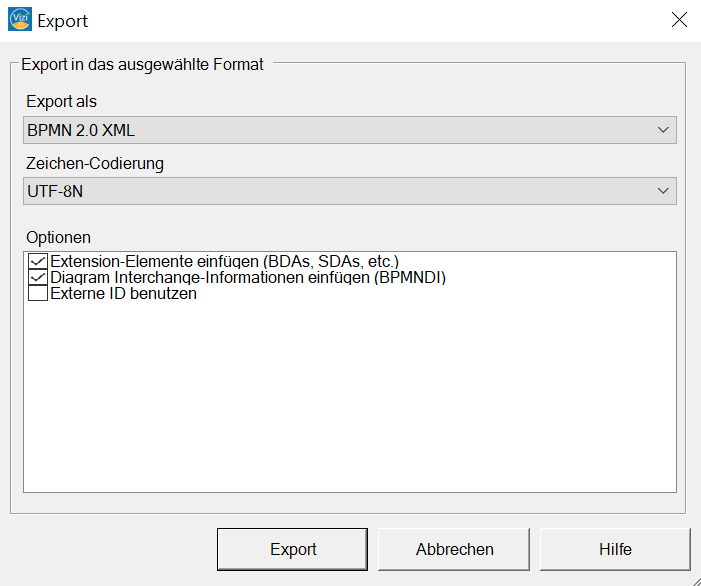Screen dimensions: 701x586
Task: Click the Optionen label
Action: click(59, 237)
